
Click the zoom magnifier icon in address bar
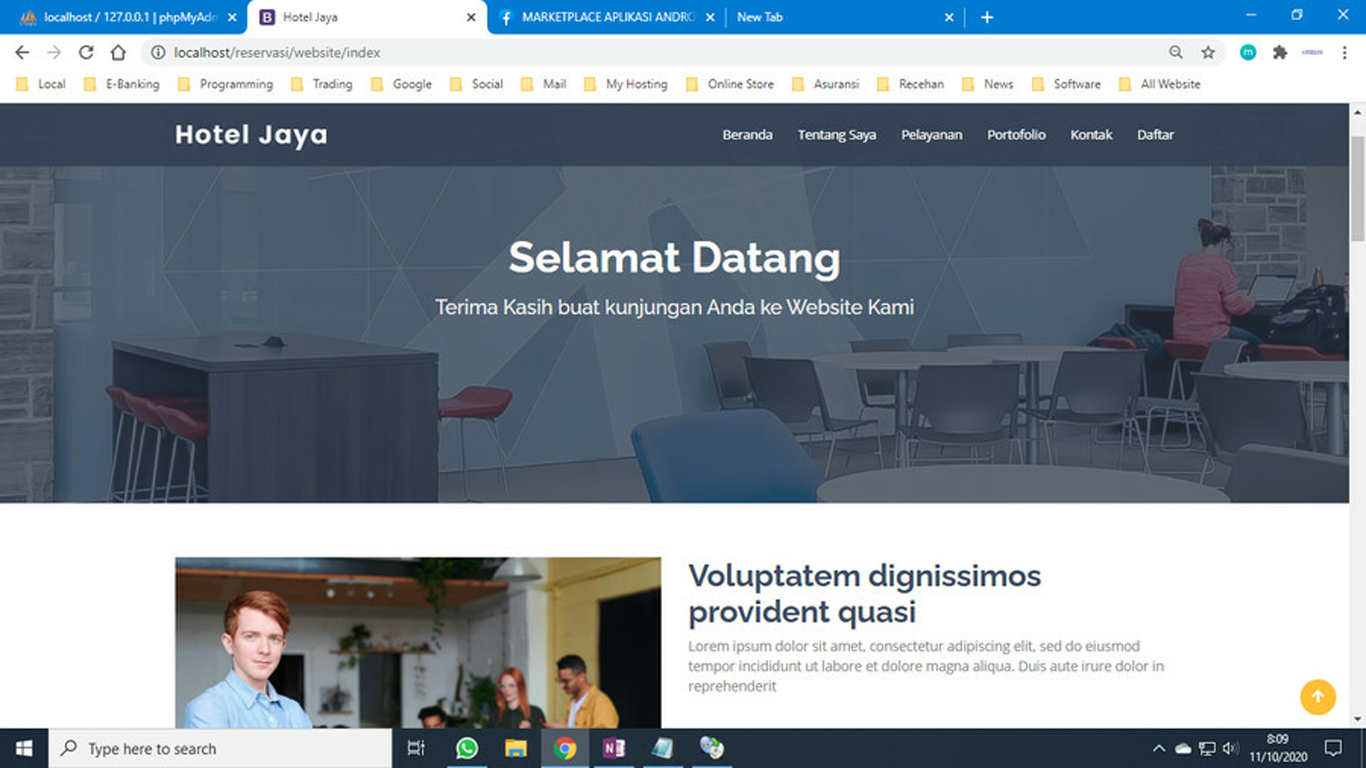[x=1176, y=53]
